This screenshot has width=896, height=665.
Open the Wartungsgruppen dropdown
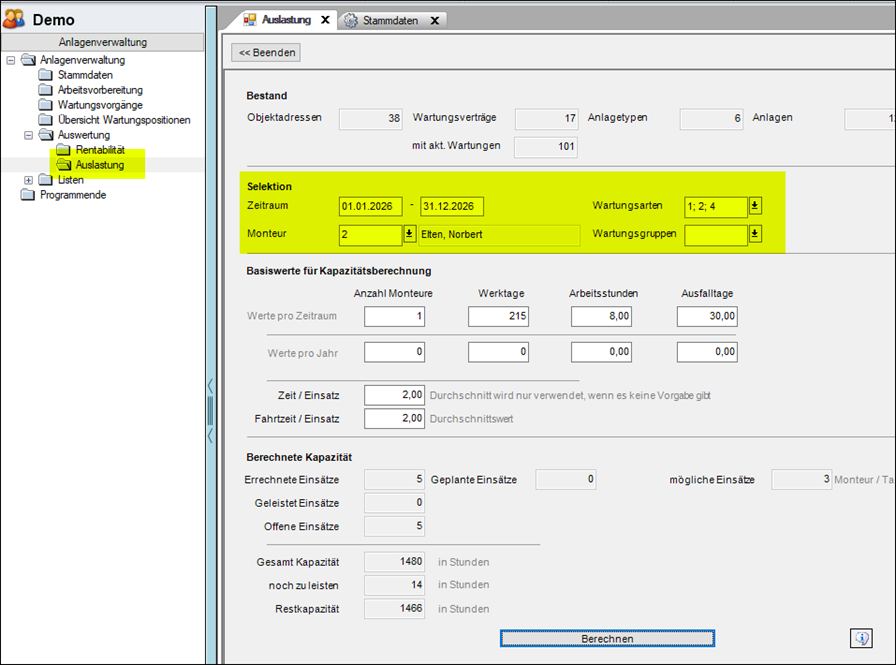pos(755,235)
